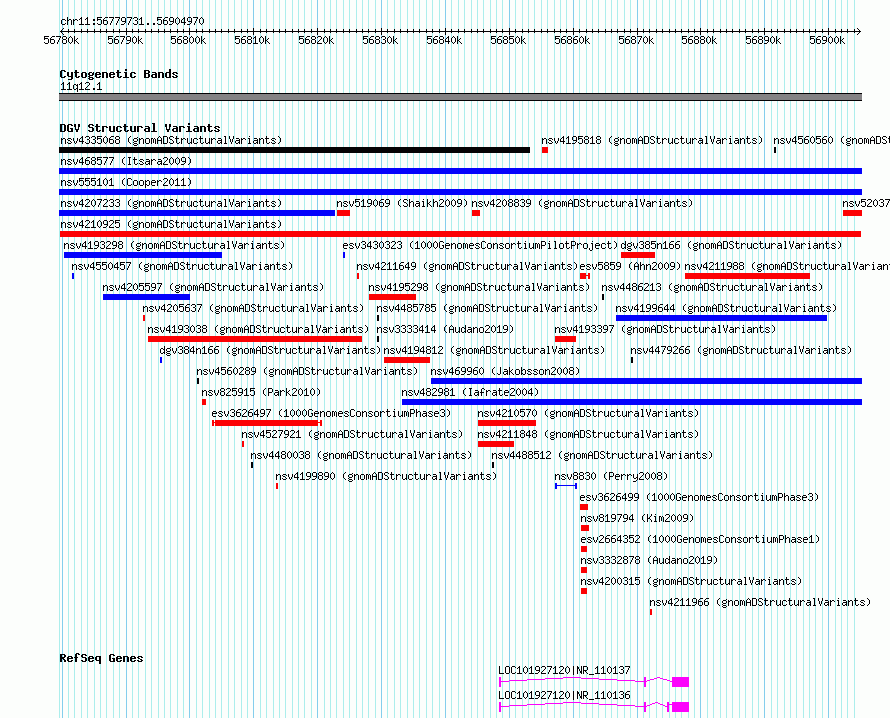Open nsv4485785 variant label
Viewport: 890px width, 718px height.
(487, 308)
